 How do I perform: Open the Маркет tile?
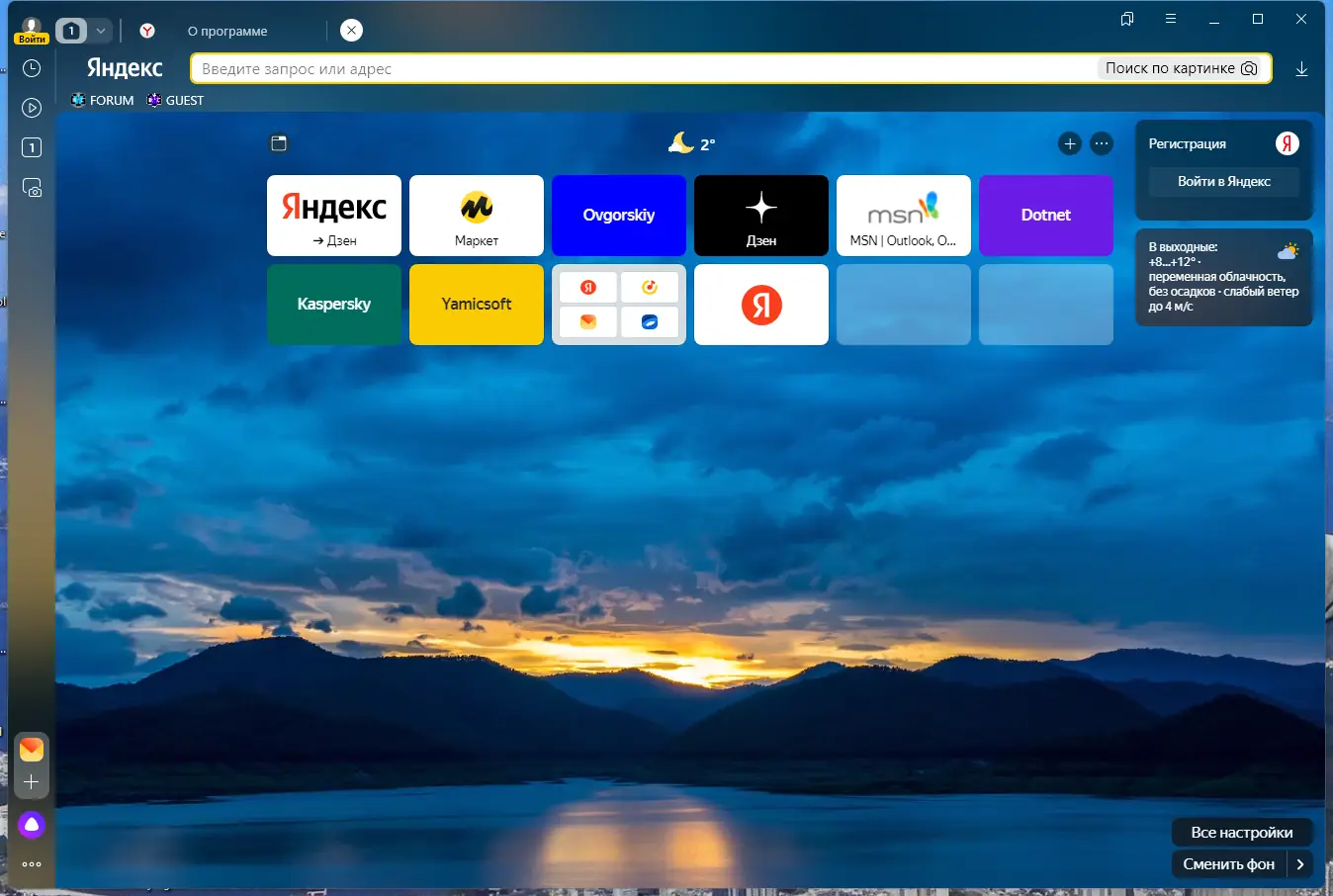pyautogui.click(x=477, y=216)
